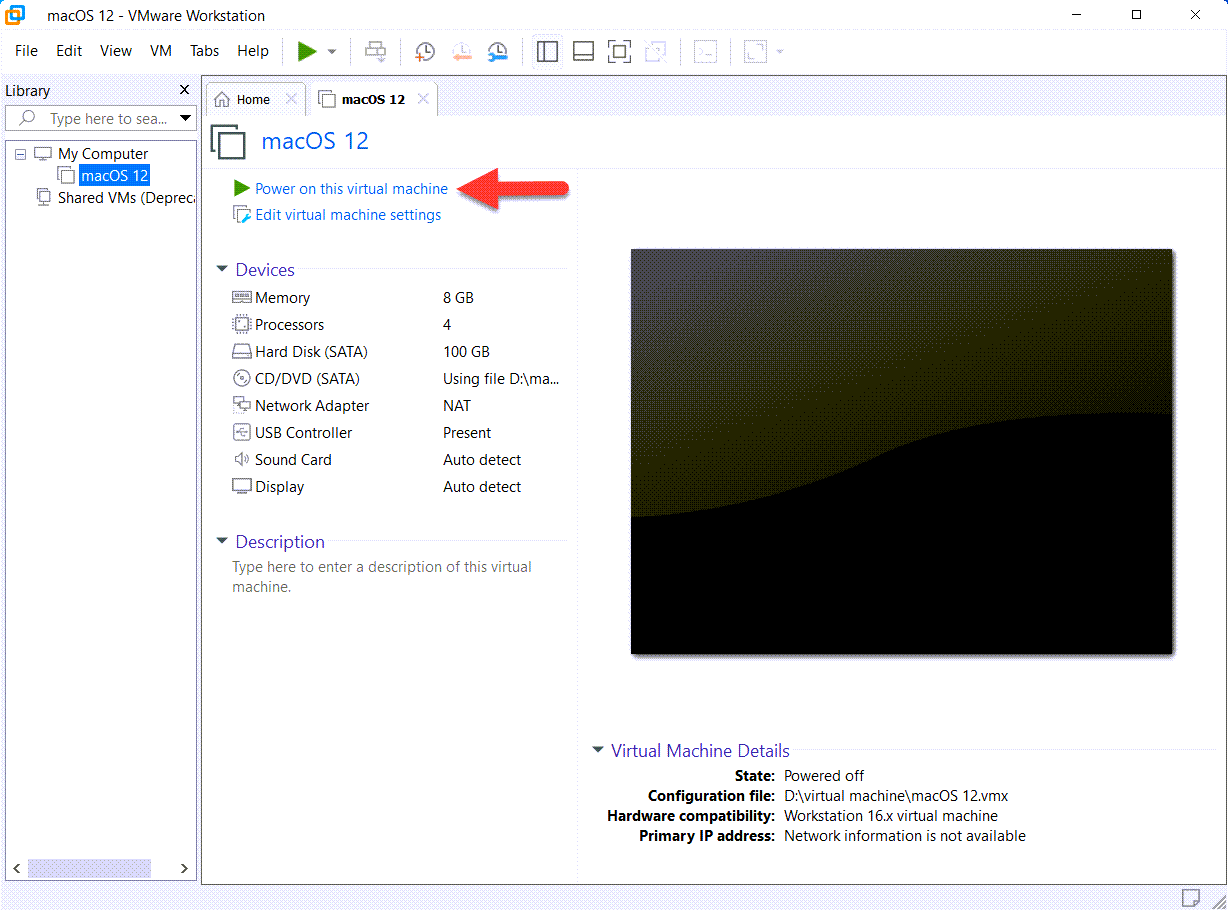Click the Hard Disk (SATA) device
The height and width of the screenshot is (911, 1228).
311,352
